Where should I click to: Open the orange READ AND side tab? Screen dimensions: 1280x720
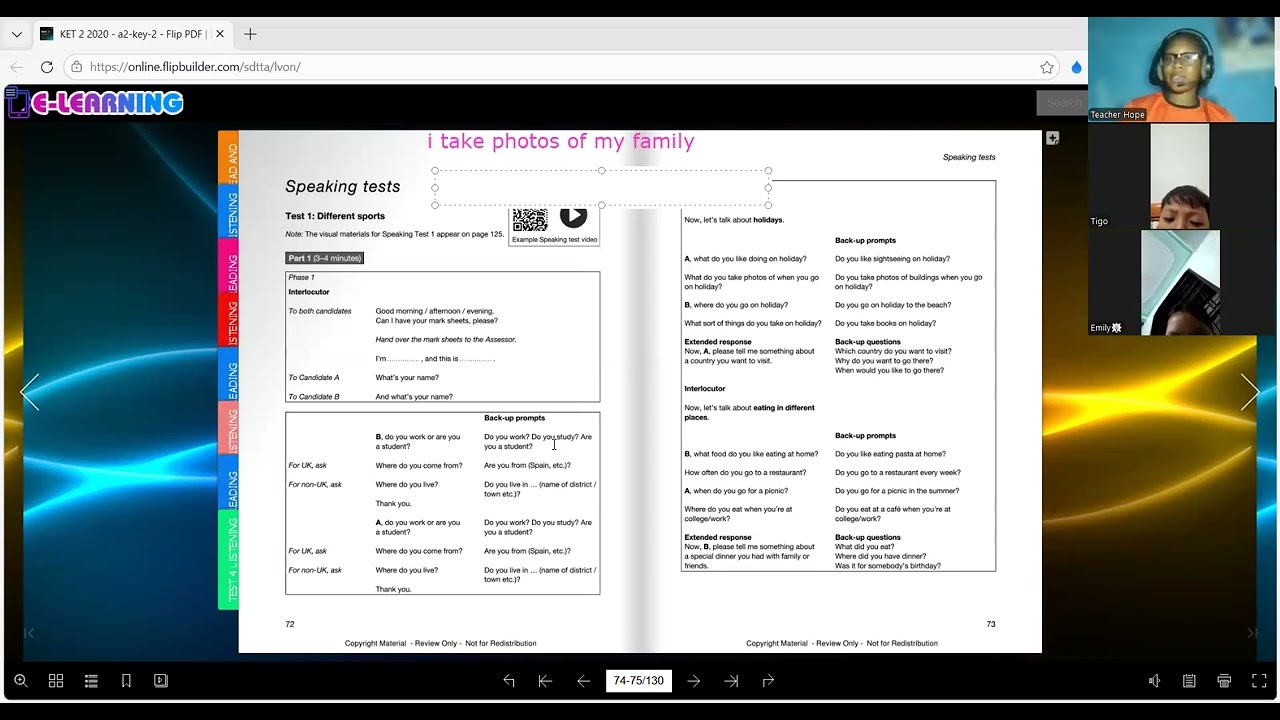point(229,158)
